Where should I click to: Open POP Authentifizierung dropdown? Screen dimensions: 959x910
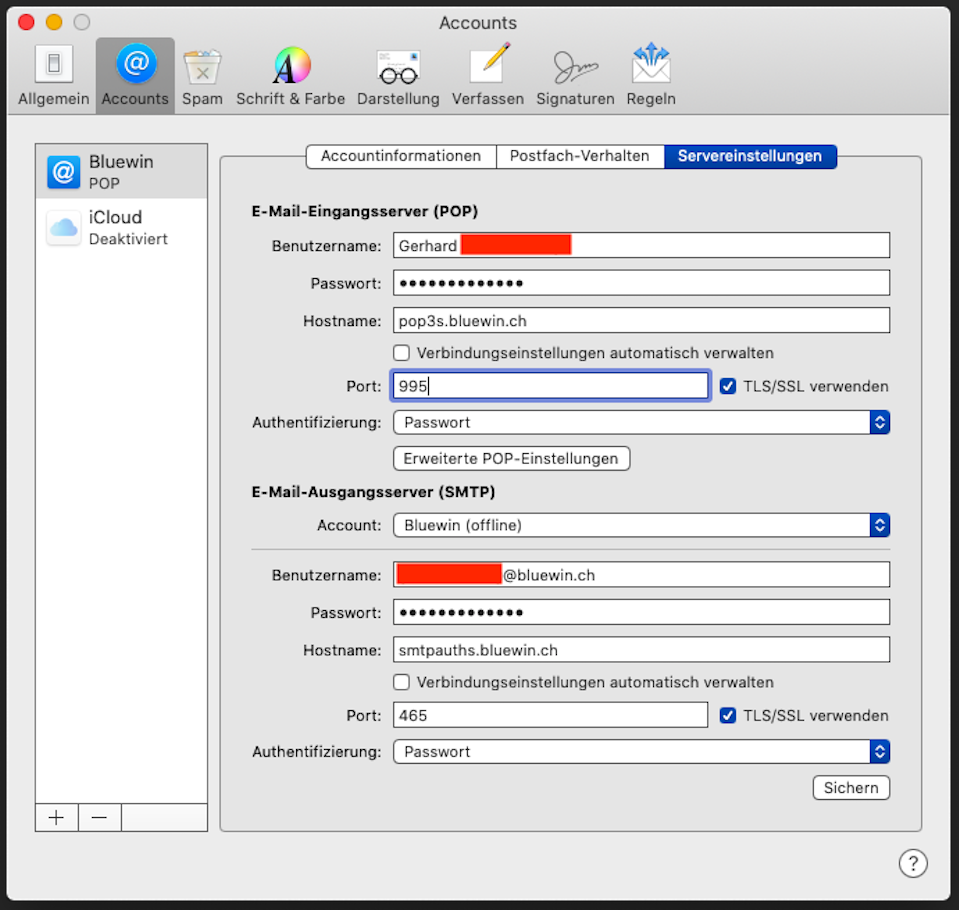point(641,422)
